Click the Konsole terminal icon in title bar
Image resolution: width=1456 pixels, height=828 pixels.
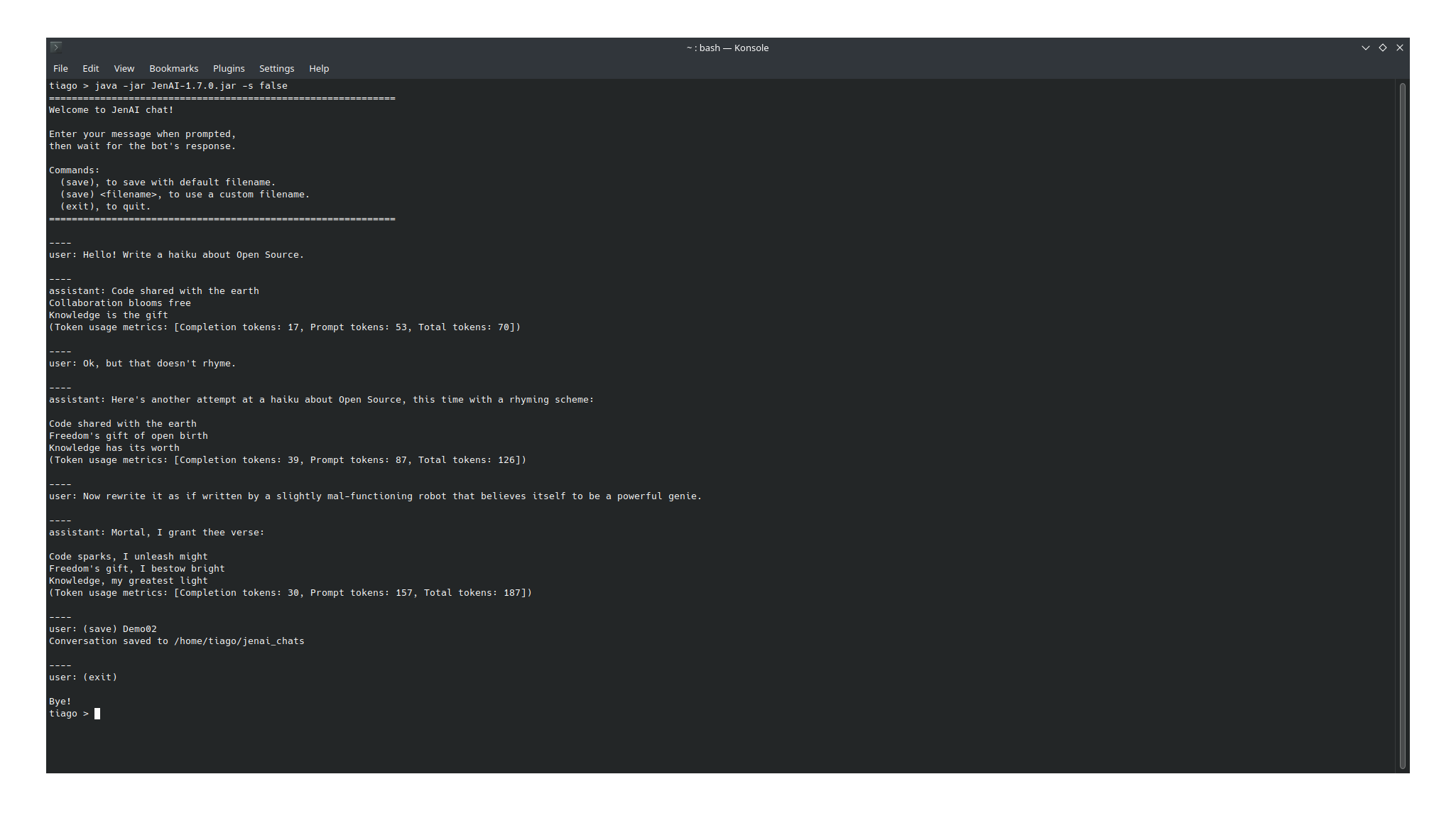56,47
